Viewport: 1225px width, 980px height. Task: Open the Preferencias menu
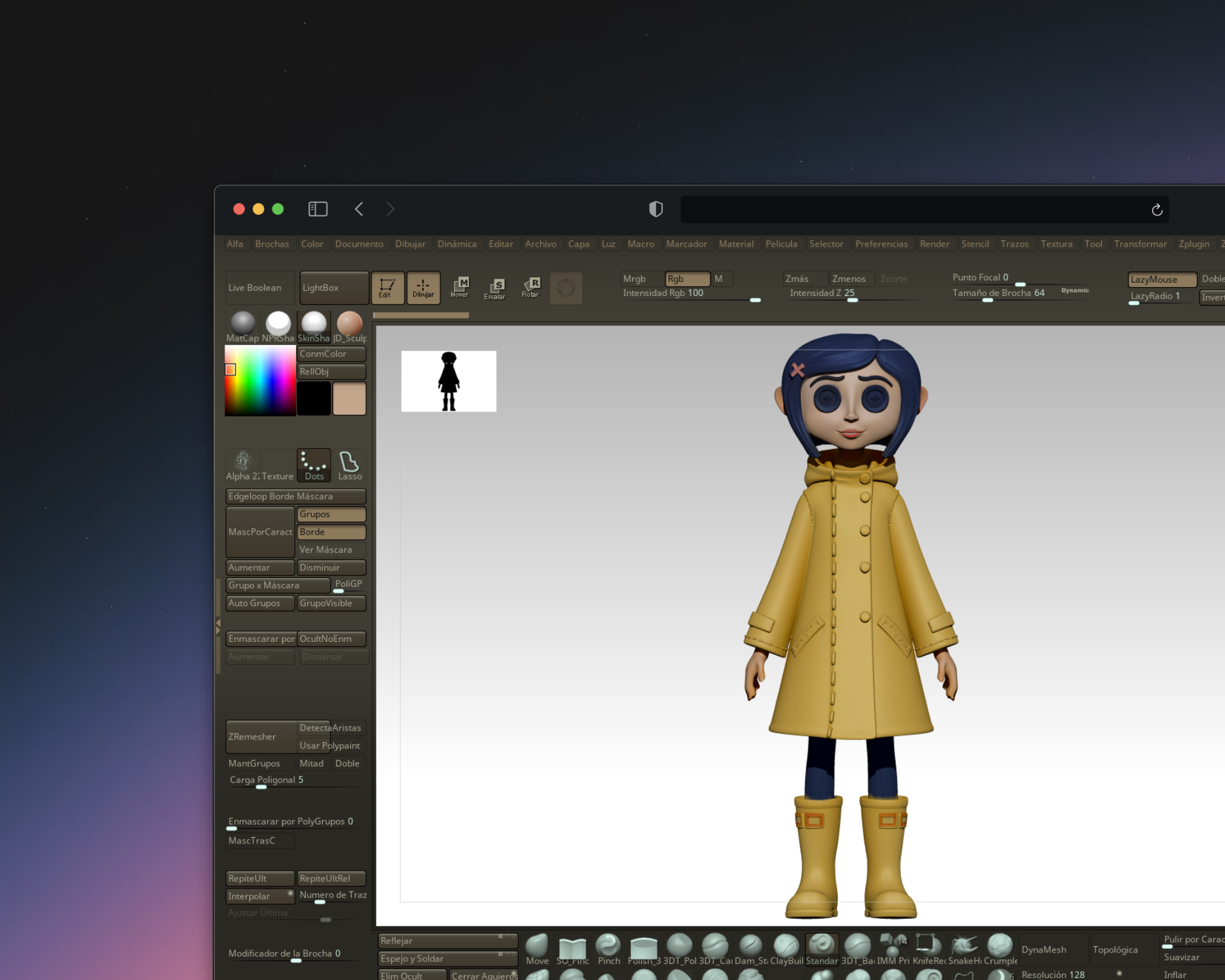tap(880, 244)
